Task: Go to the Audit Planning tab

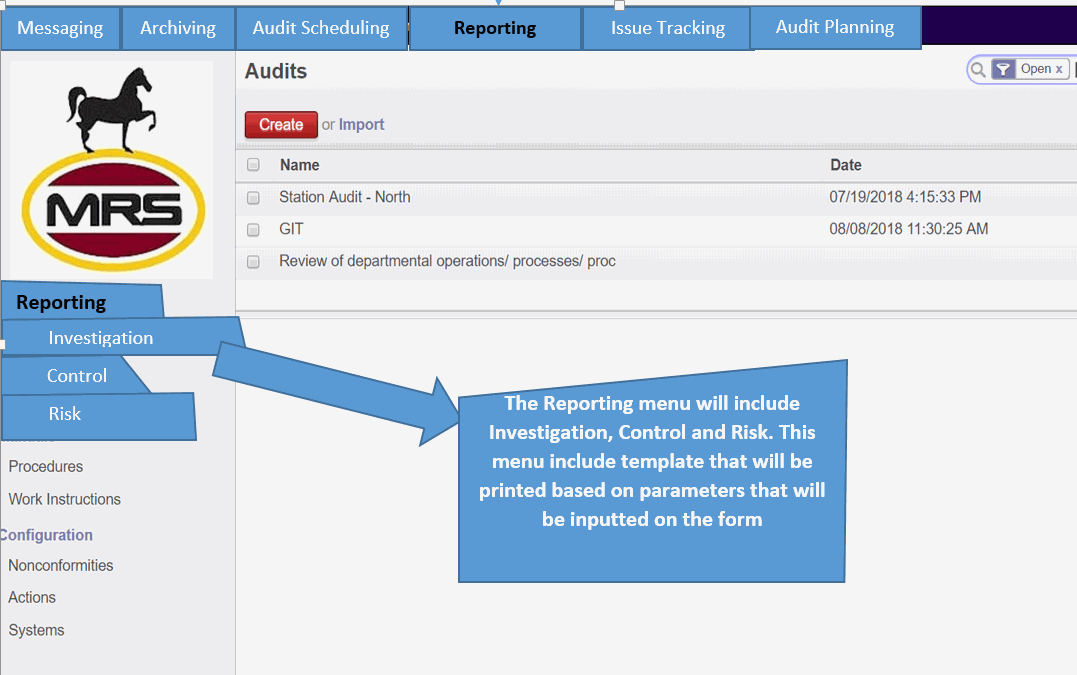Action: point(835,27)
